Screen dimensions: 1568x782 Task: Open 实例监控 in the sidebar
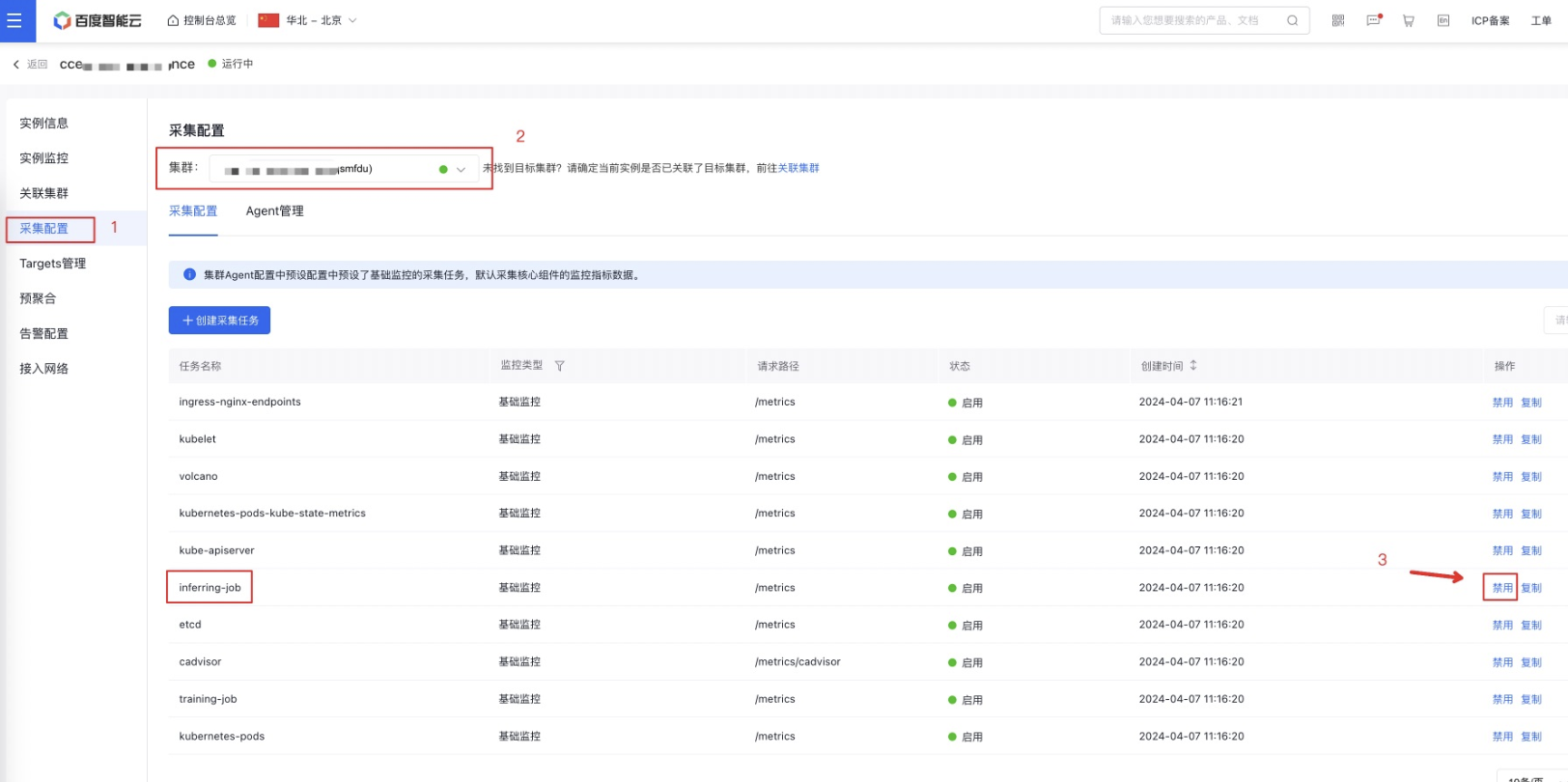[x=44, y=158]
